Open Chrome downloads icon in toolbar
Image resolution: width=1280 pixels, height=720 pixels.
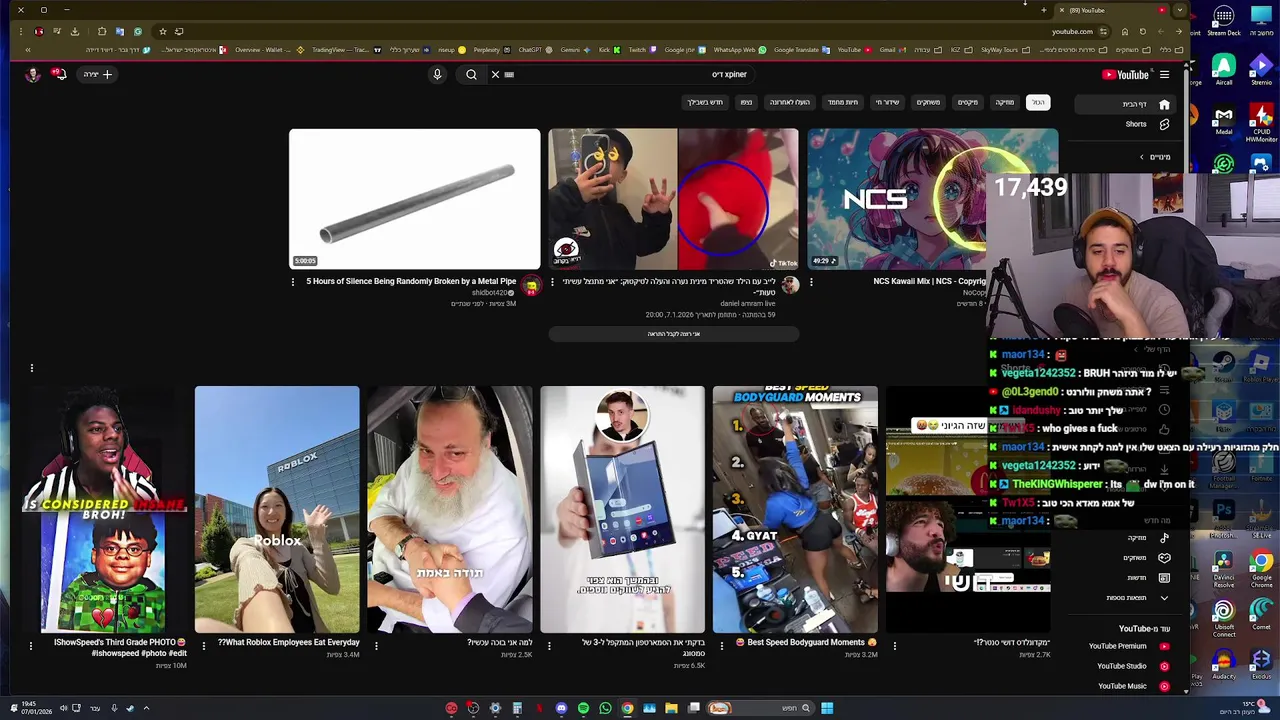tap(74, 31)
